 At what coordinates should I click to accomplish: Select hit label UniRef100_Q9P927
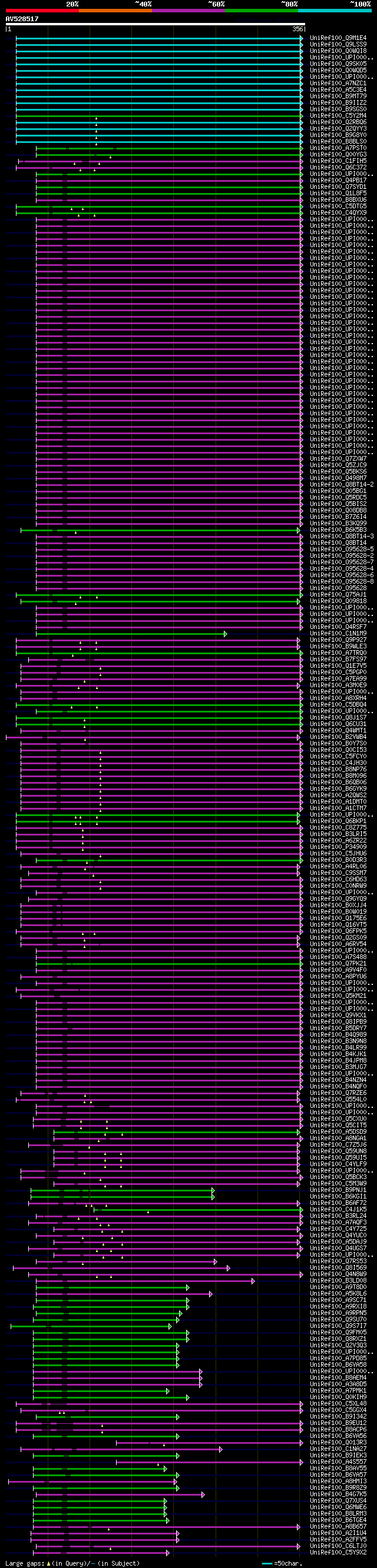(338, 640)
